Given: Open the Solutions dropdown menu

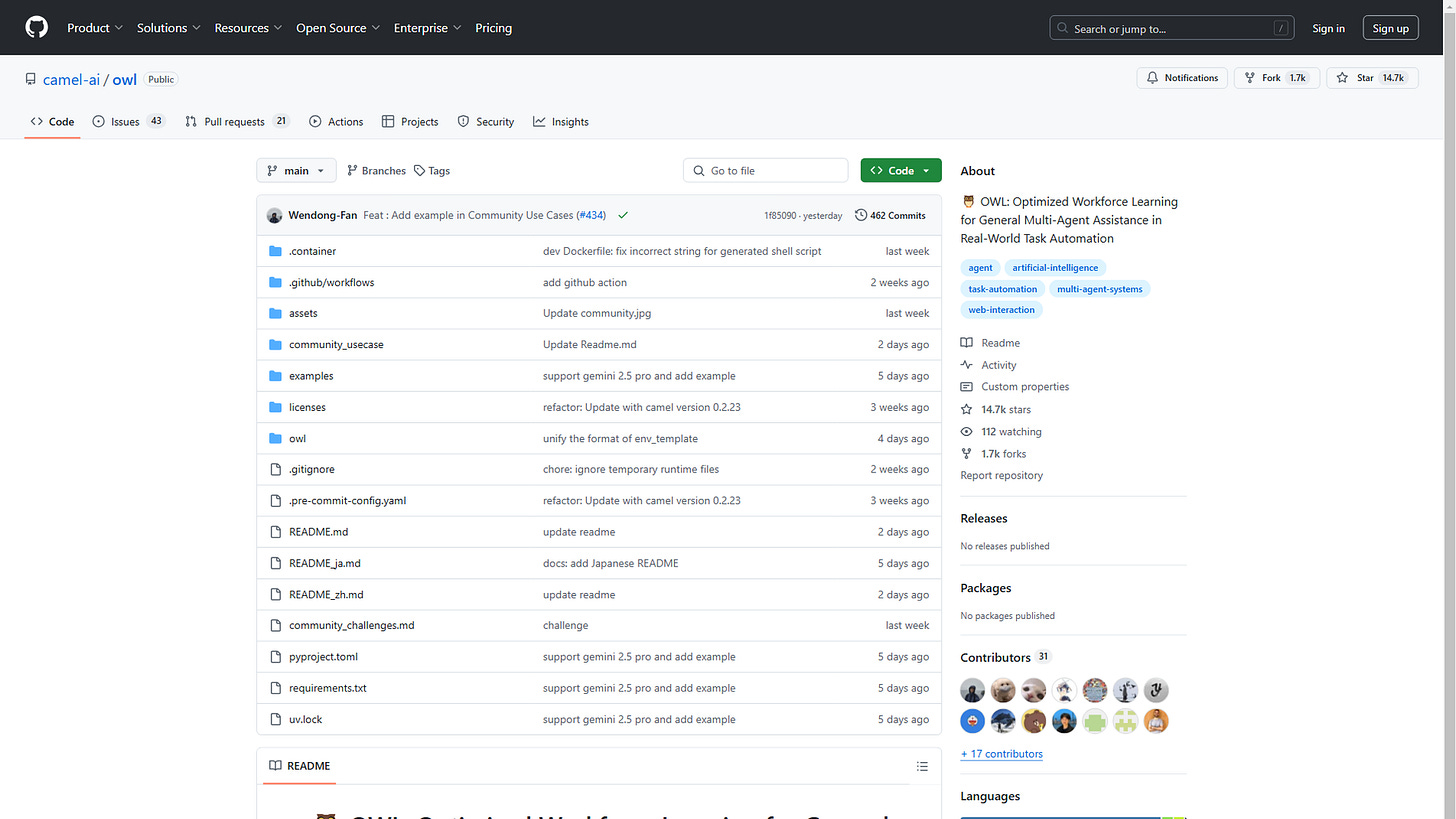Looking at the screenshot, I should tap(168, 28).
